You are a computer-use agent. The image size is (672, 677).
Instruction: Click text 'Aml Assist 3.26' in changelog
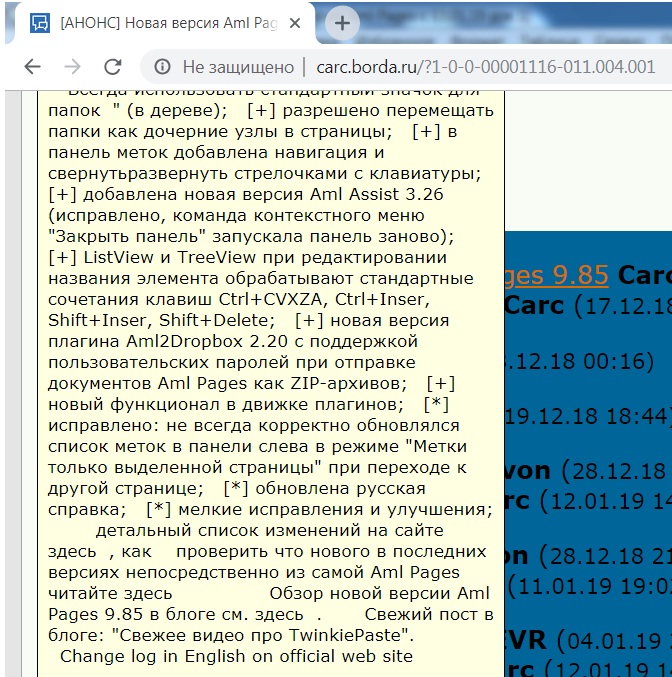click(377, 194)
